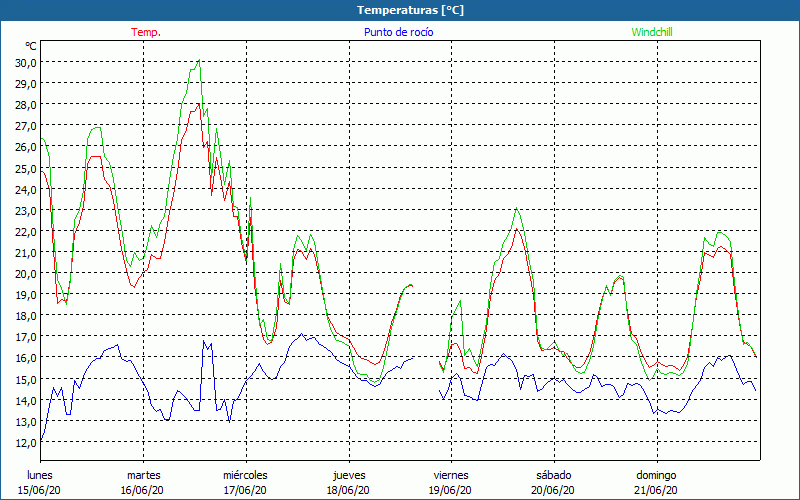Screen dimensions: 800x500
Task: Click the '16,0' y-axis value
Action: (26, 359)
